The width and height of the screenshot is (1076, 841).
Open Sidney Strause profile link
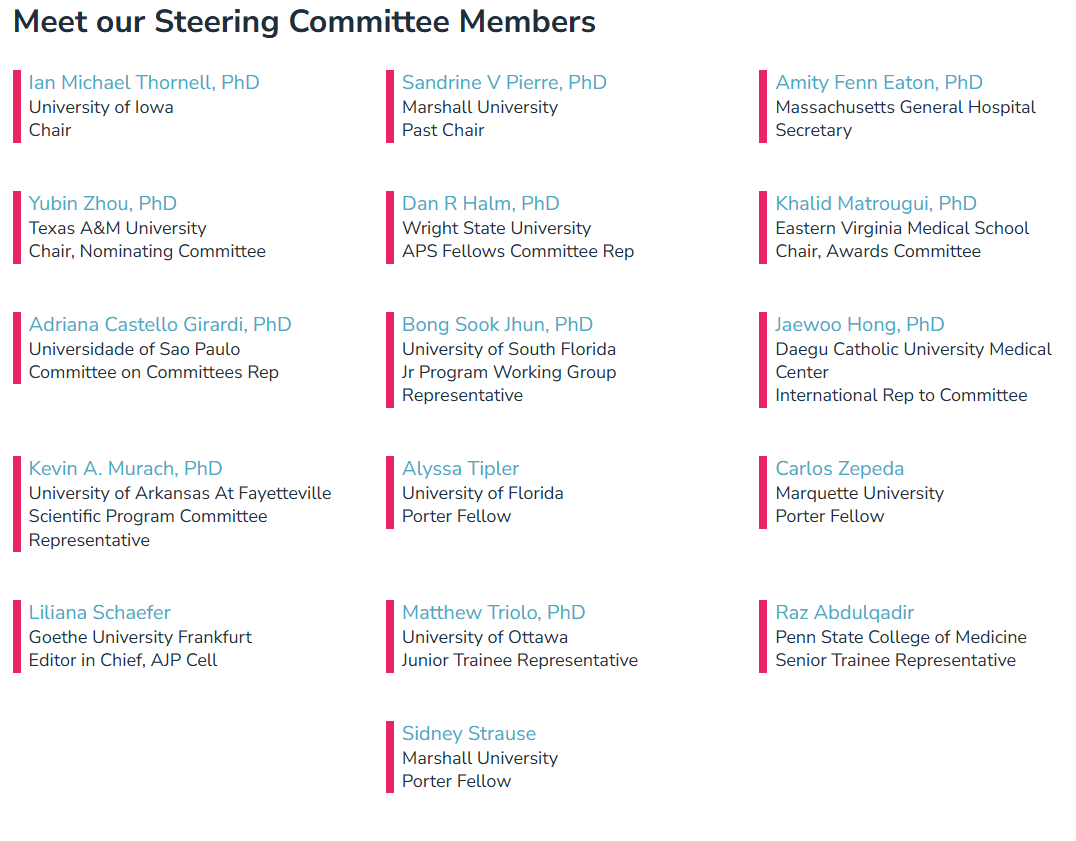click(x=469, y=734)
